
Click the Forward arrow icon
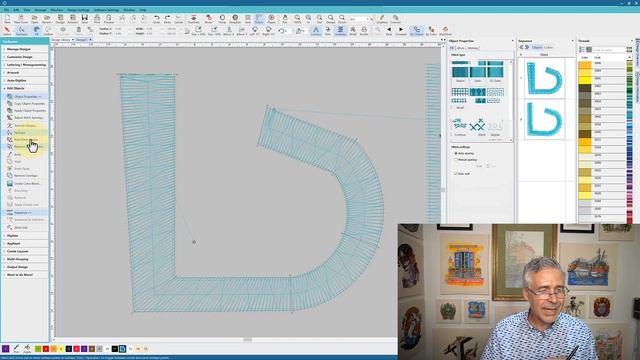pyautogui.click(x=401, y=31)
